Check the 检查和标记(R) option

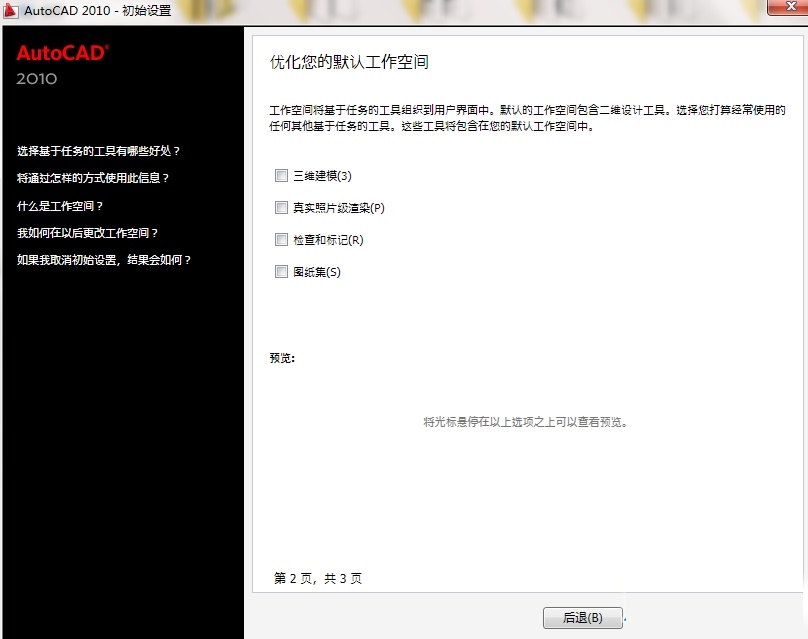point(281,240)
